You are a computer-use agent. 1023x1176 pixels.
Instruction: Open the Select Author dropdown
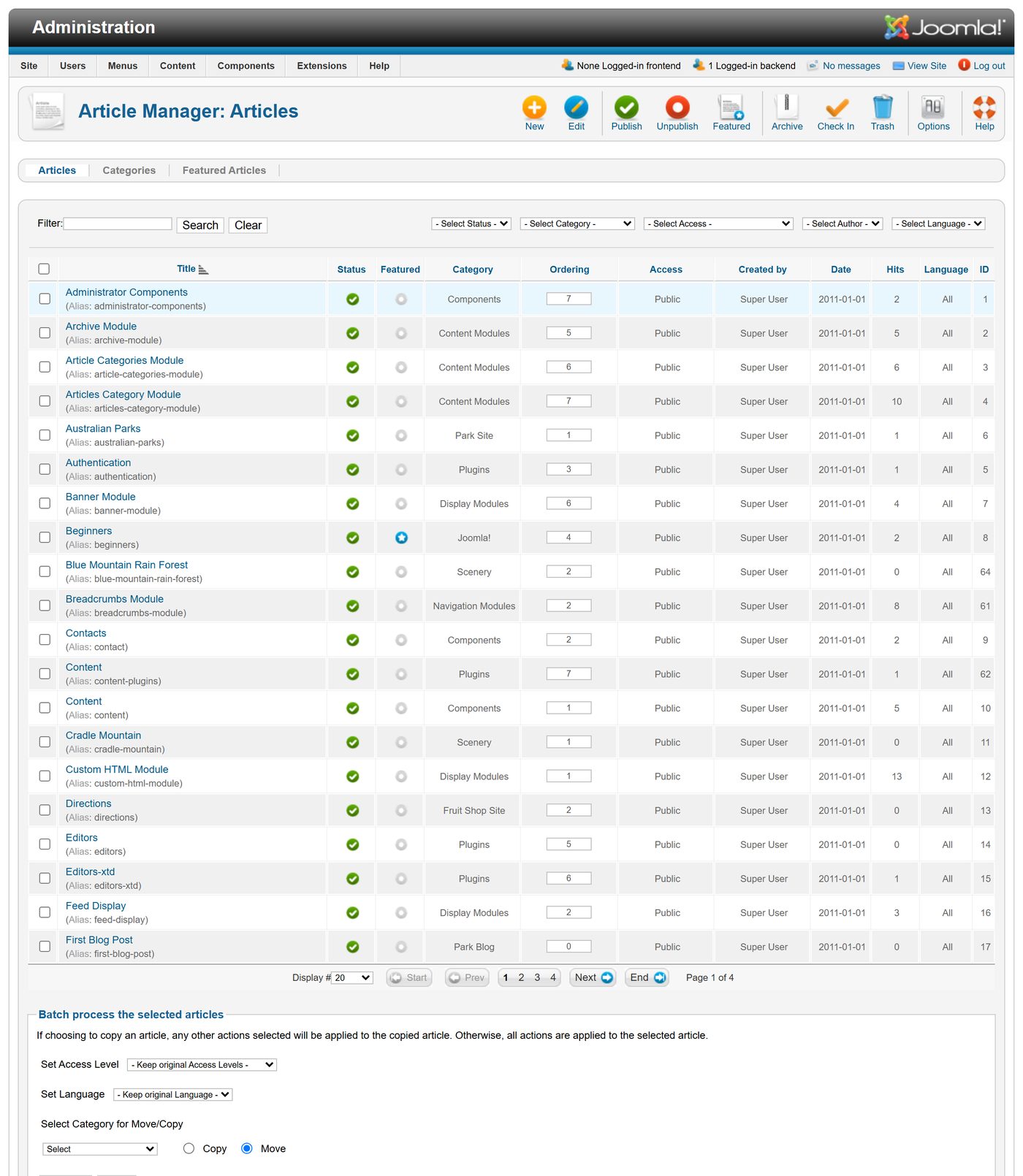(843, 224)
